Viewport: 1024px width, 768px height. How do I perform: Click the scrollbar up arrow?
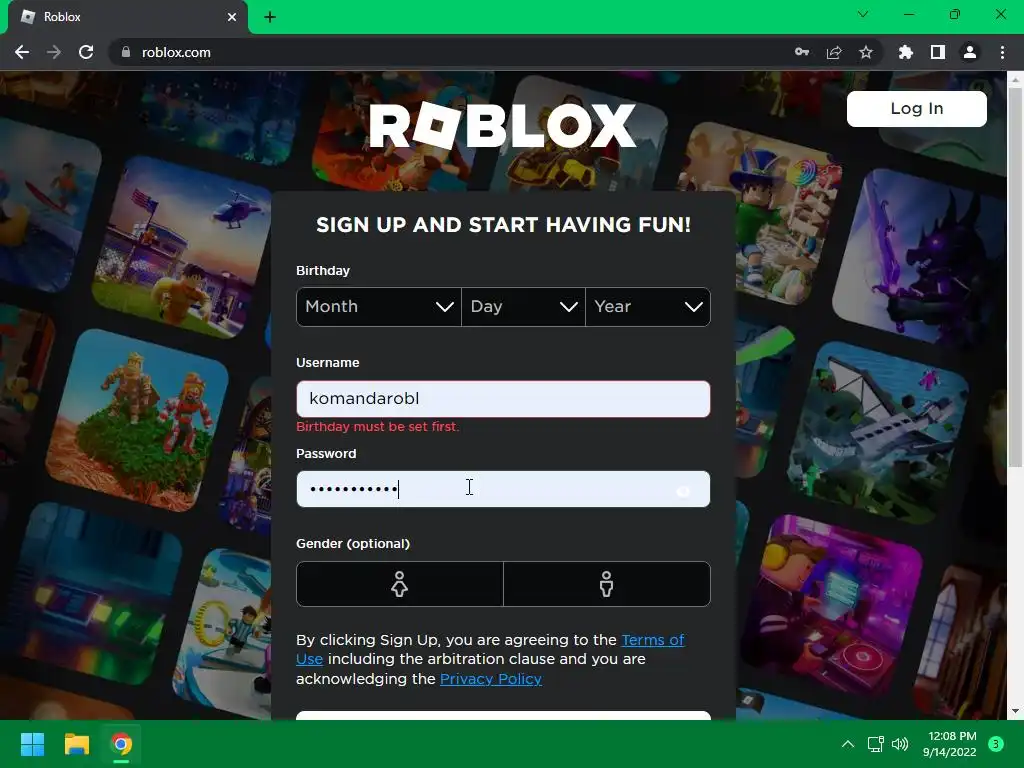(1015, 79)
